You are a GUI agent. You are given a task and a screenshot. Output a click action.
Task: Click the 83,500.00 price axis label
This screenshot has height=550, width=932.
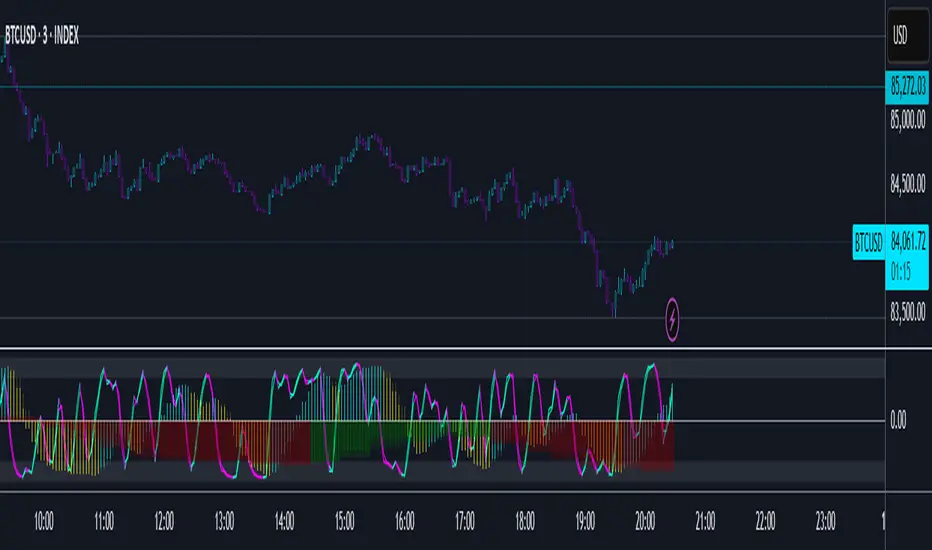point(907,312)
